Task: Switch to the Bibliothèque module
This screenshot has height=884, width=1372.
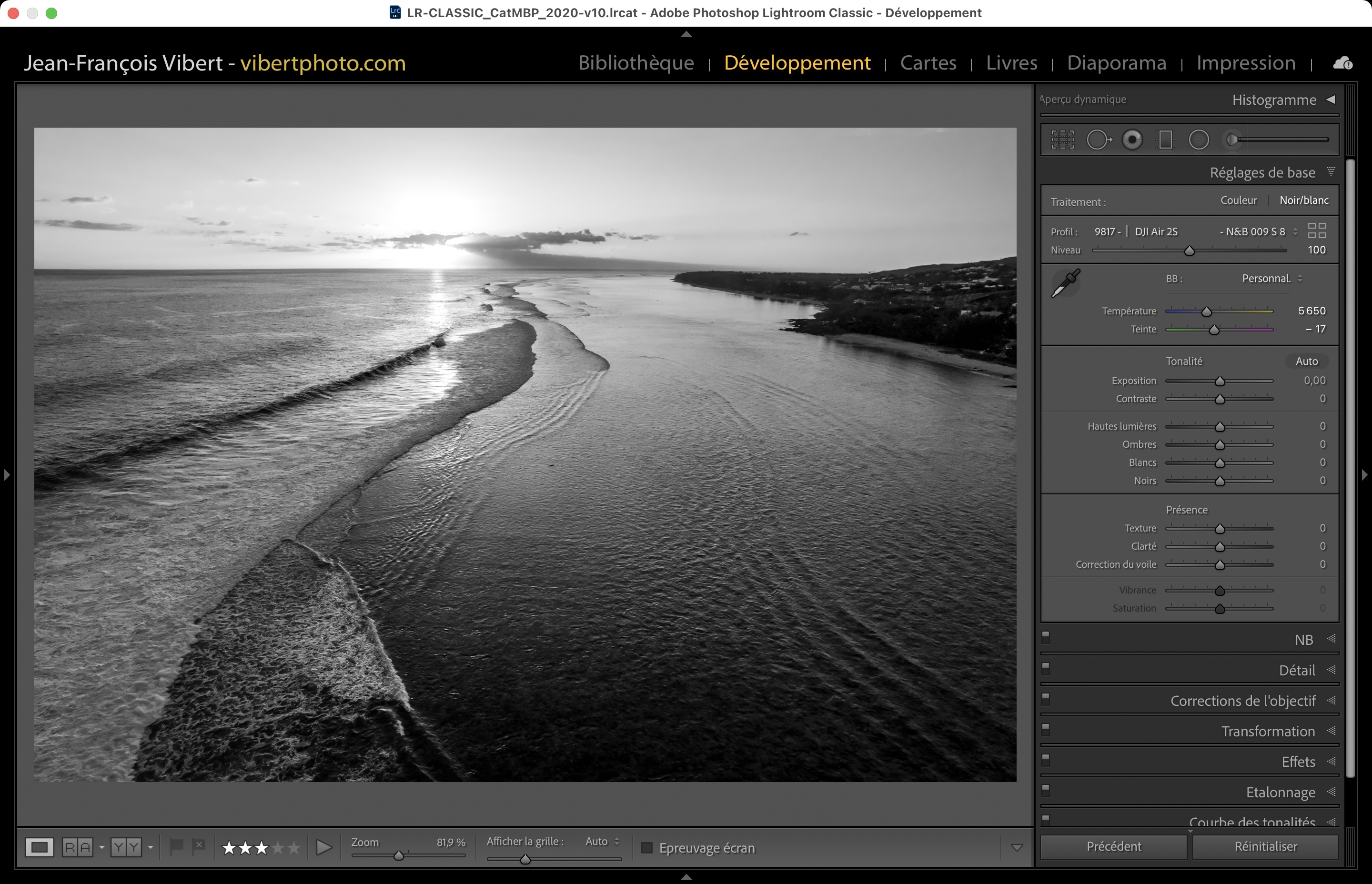Action: point(636,62)
